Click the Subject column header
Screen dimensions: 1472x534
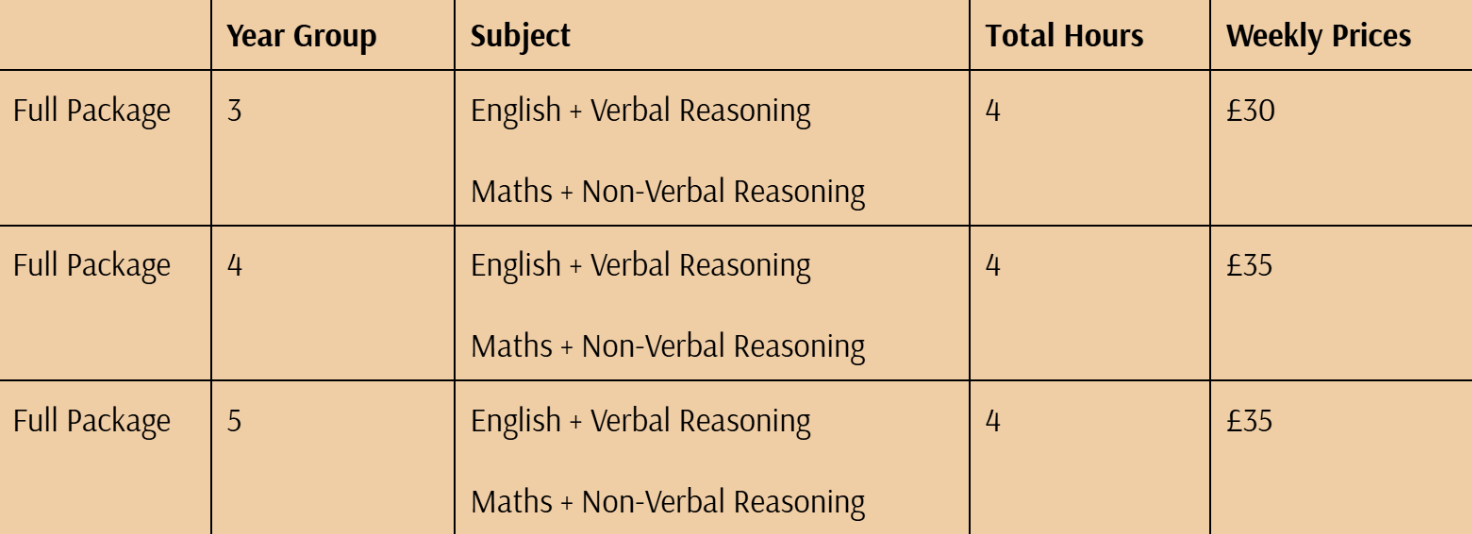coord(520,36)
